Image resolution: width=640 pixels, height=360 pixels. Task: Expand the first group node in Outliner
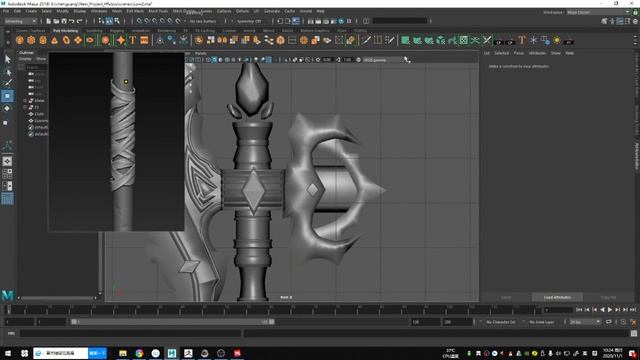click(x=25, y=100)
